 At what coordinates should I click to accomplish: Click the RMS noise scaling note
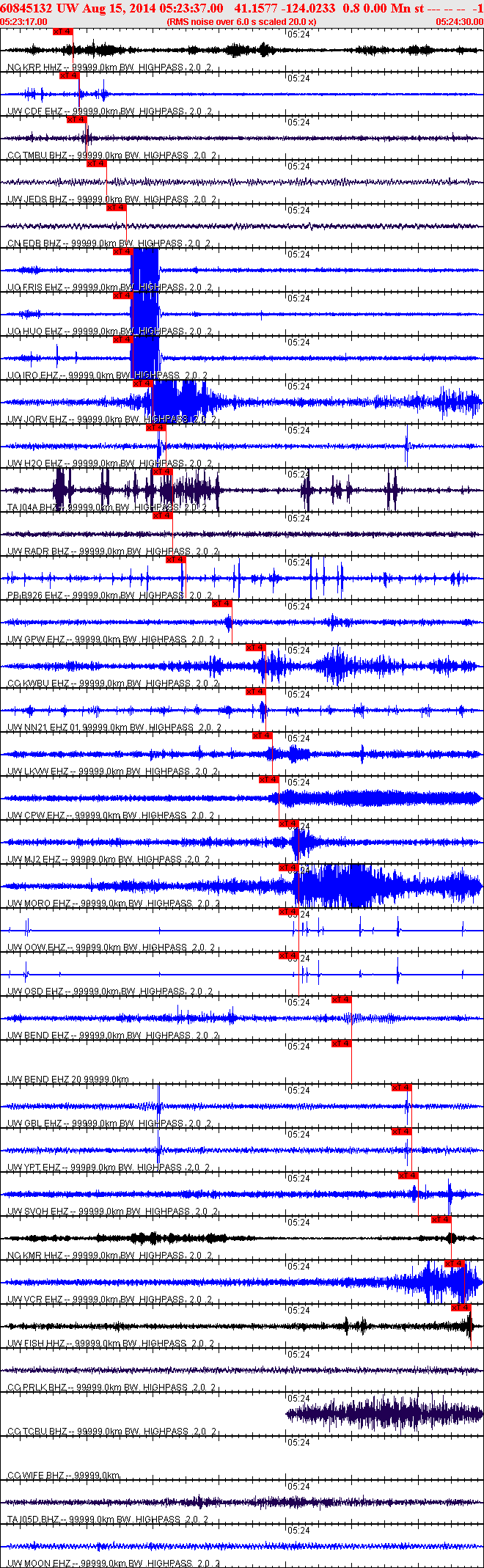241,22
